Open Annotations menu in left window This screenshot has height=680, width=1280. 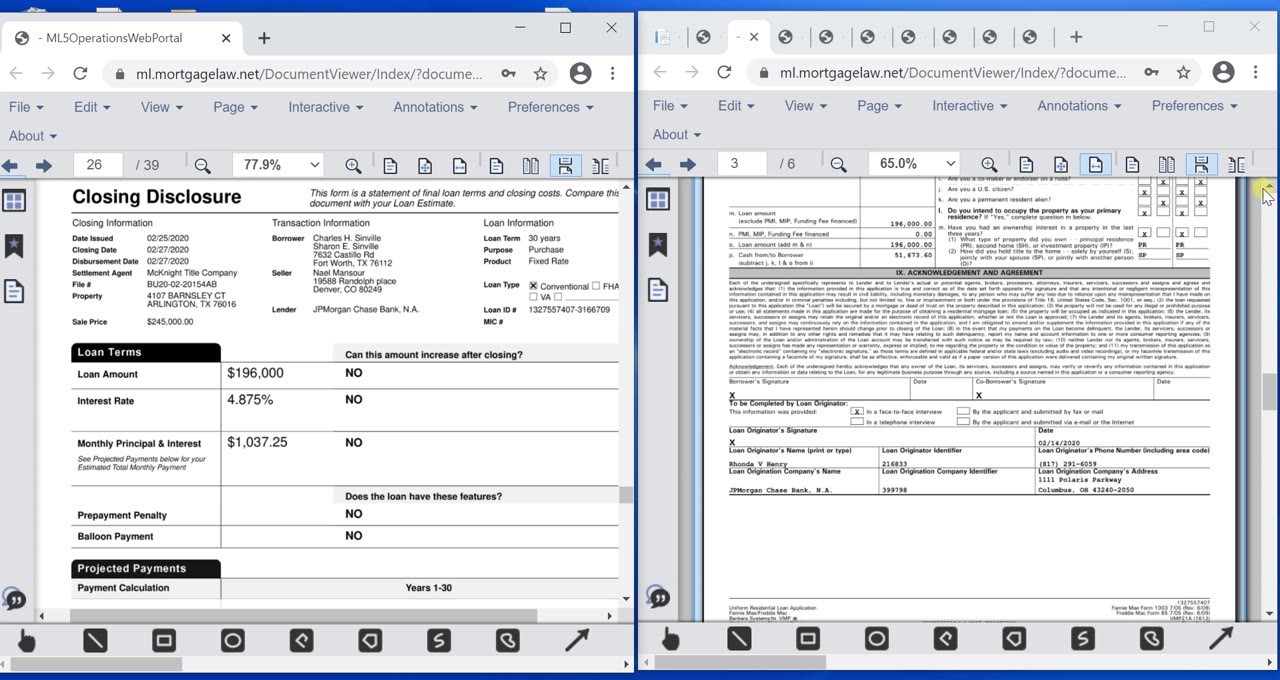tap(436, 107)
